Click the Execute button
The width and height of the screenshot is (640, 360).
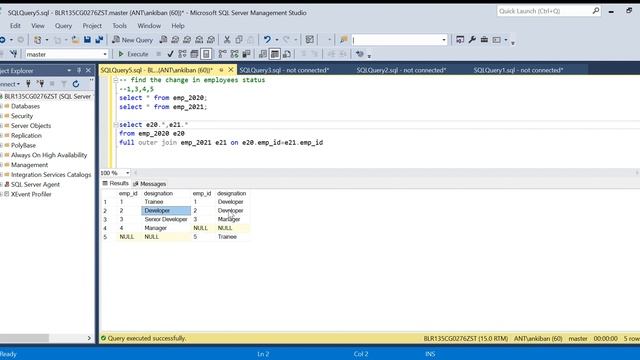133,54
